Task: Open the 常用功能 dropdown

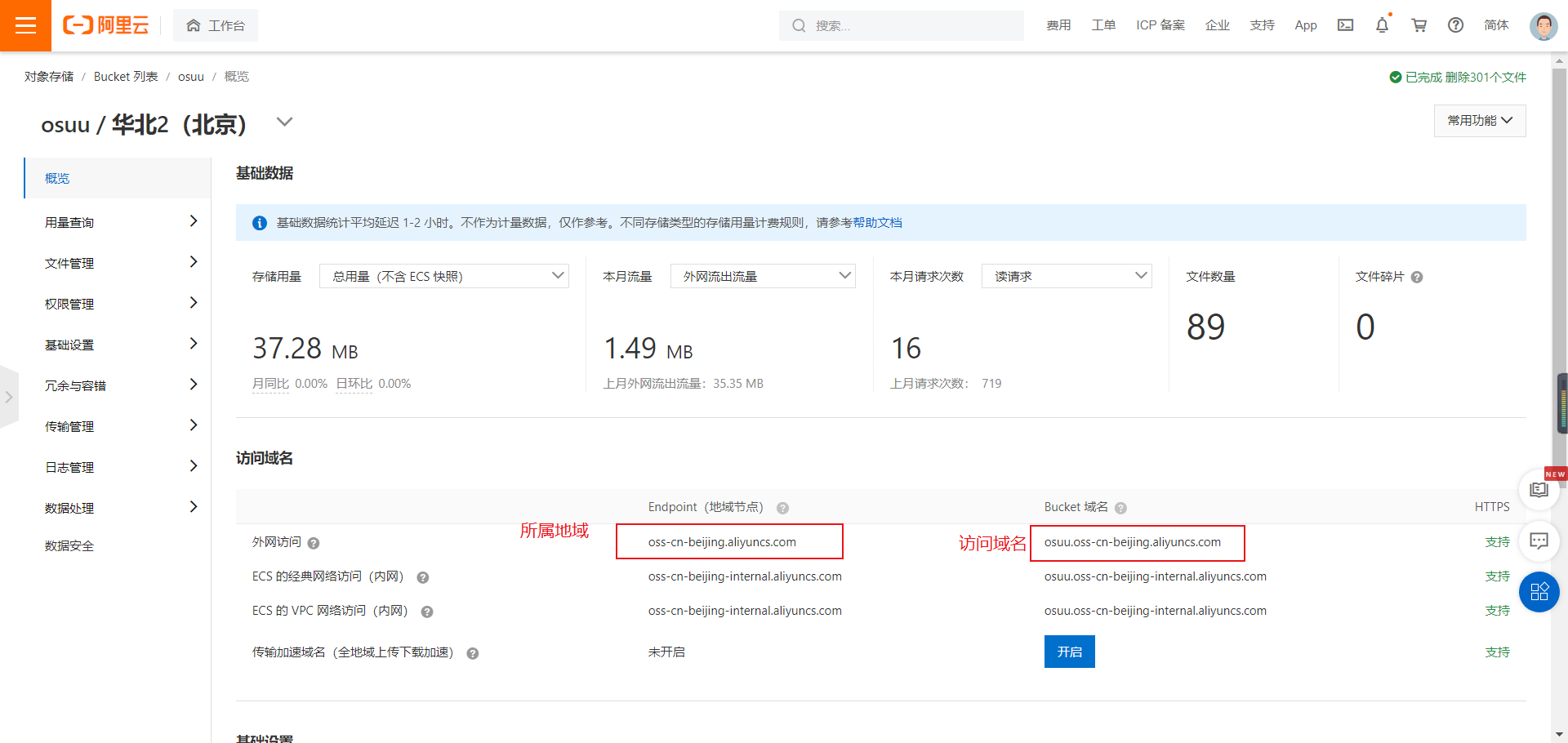Action: (x=1480, y=121)
